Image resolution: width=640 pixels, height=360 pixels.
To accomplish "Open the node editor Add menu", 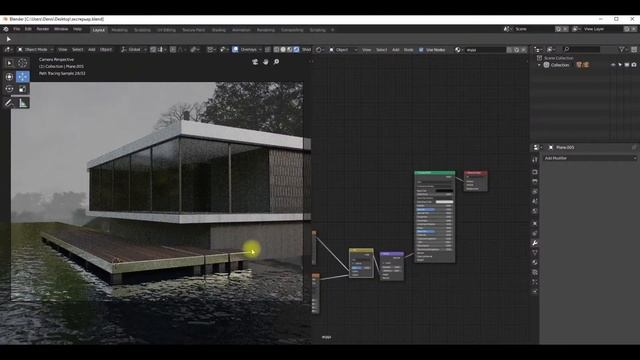I will (x=396, y=50).
